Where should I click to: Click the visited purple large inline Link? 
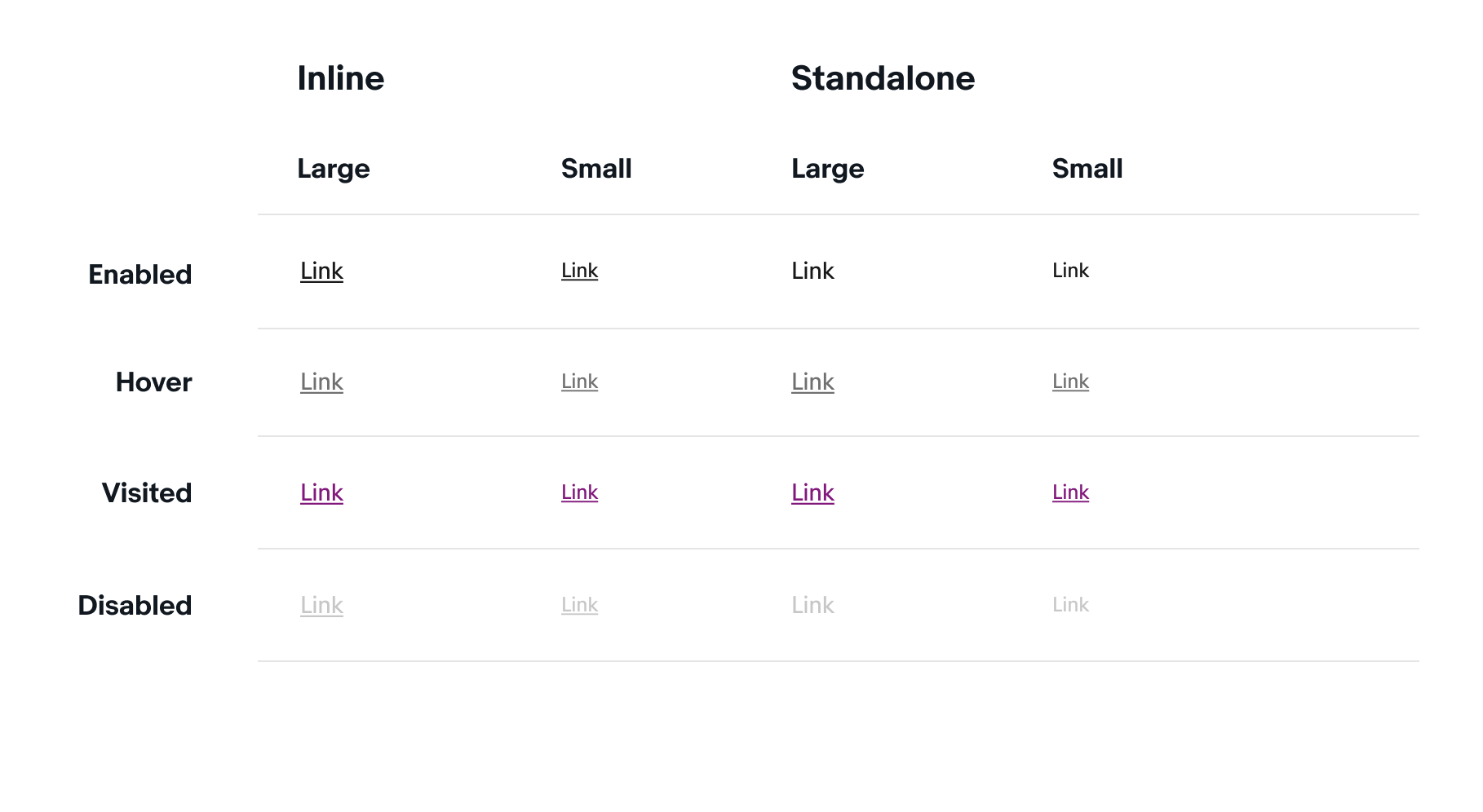click(x=321, y=492)
